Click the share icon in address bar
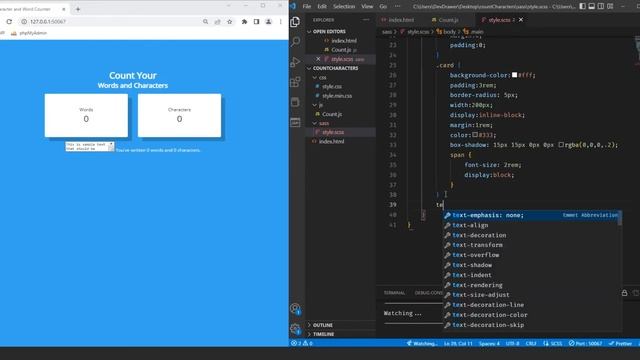 [x=218, y=22]
